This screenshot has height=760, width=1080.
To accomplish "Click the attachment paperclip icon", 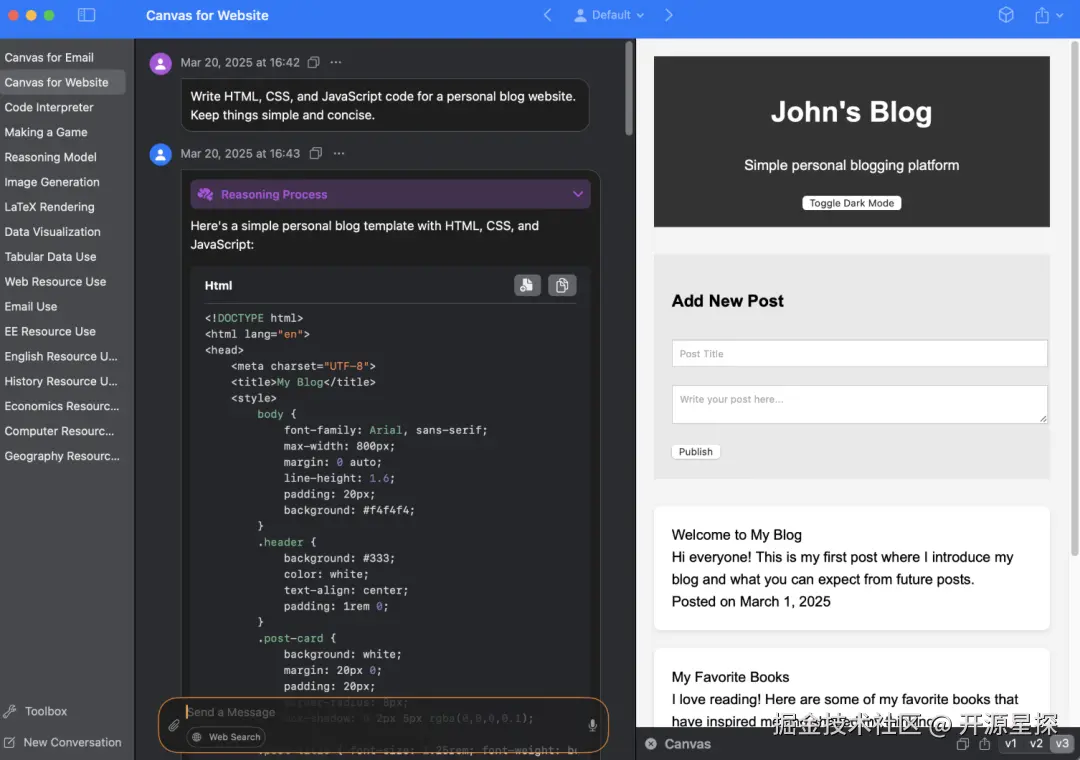I will coord(174,725).
